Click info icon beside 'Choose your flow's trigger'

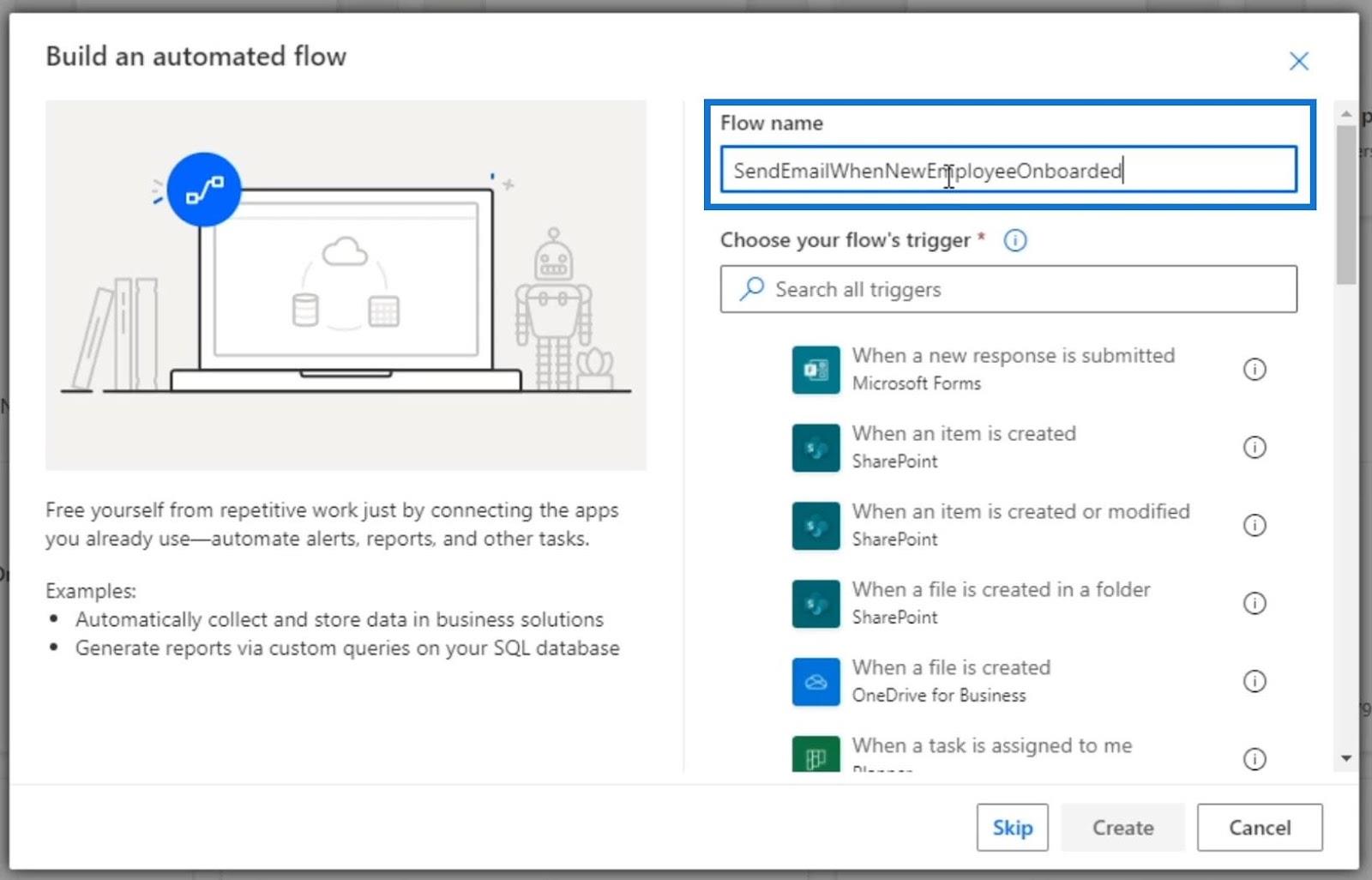tap(1015, 240)
